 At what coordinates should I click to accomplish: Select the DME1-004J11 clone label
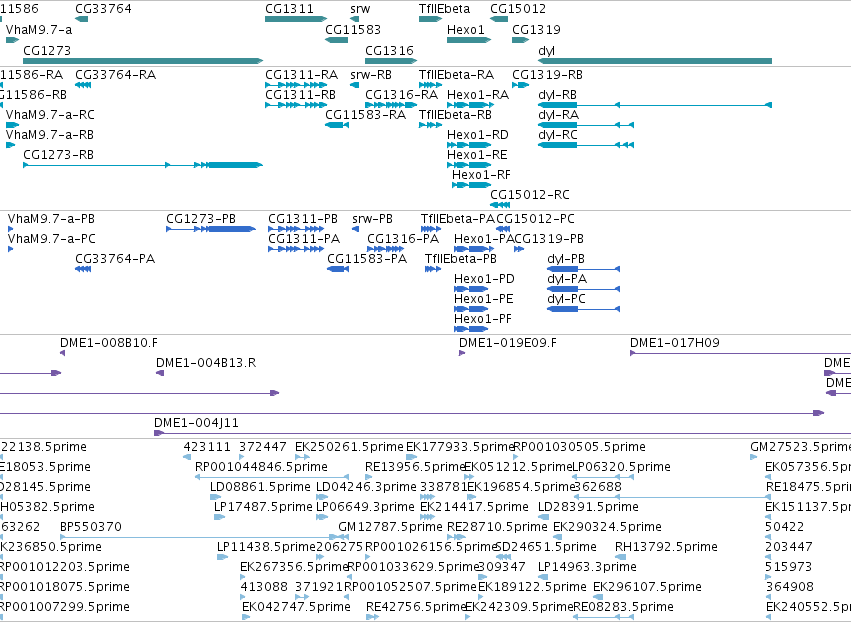(196, 422)
